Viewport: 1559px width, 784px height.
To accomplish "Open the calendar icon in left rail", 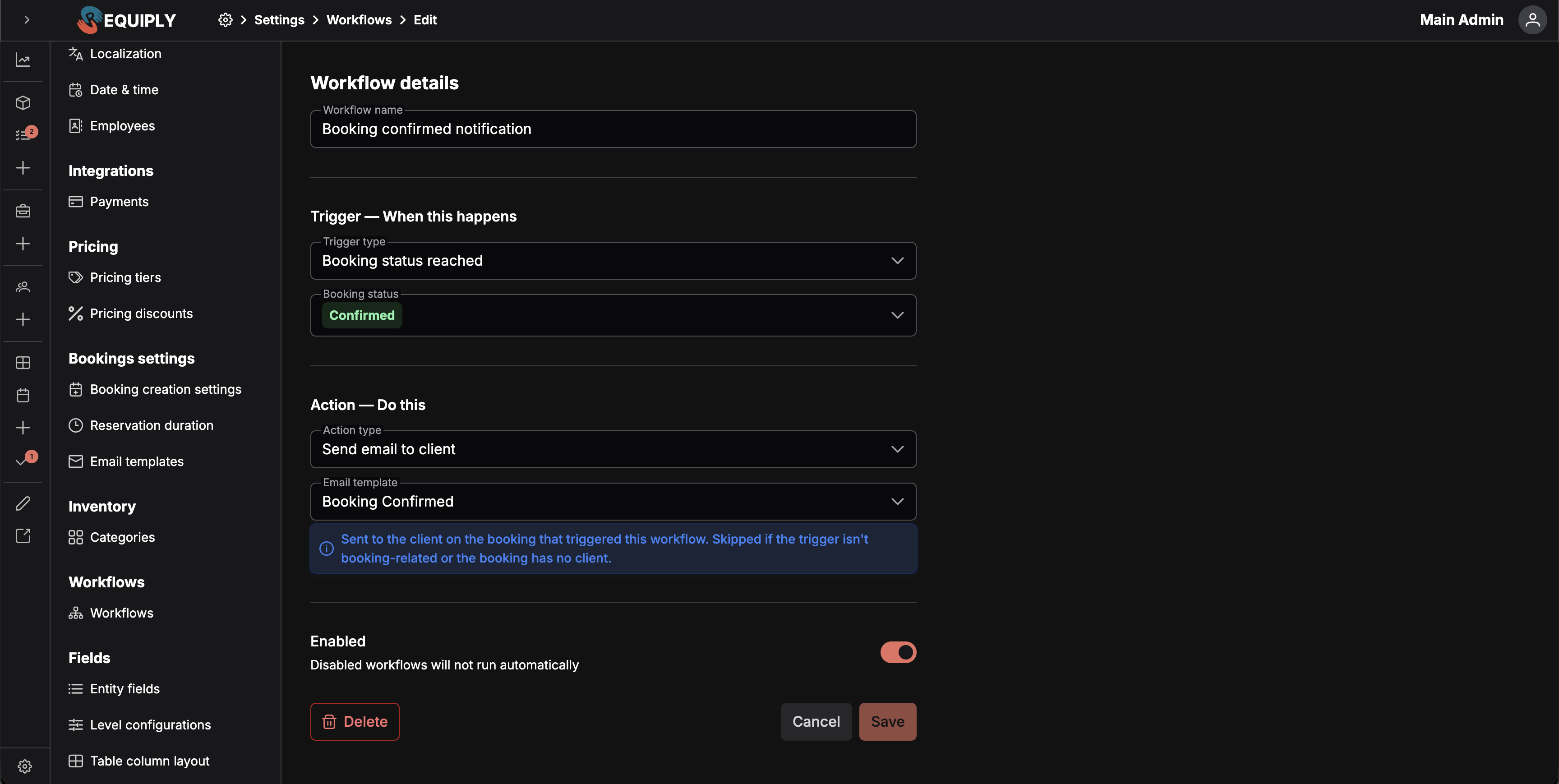I will [x=23, y=395].
